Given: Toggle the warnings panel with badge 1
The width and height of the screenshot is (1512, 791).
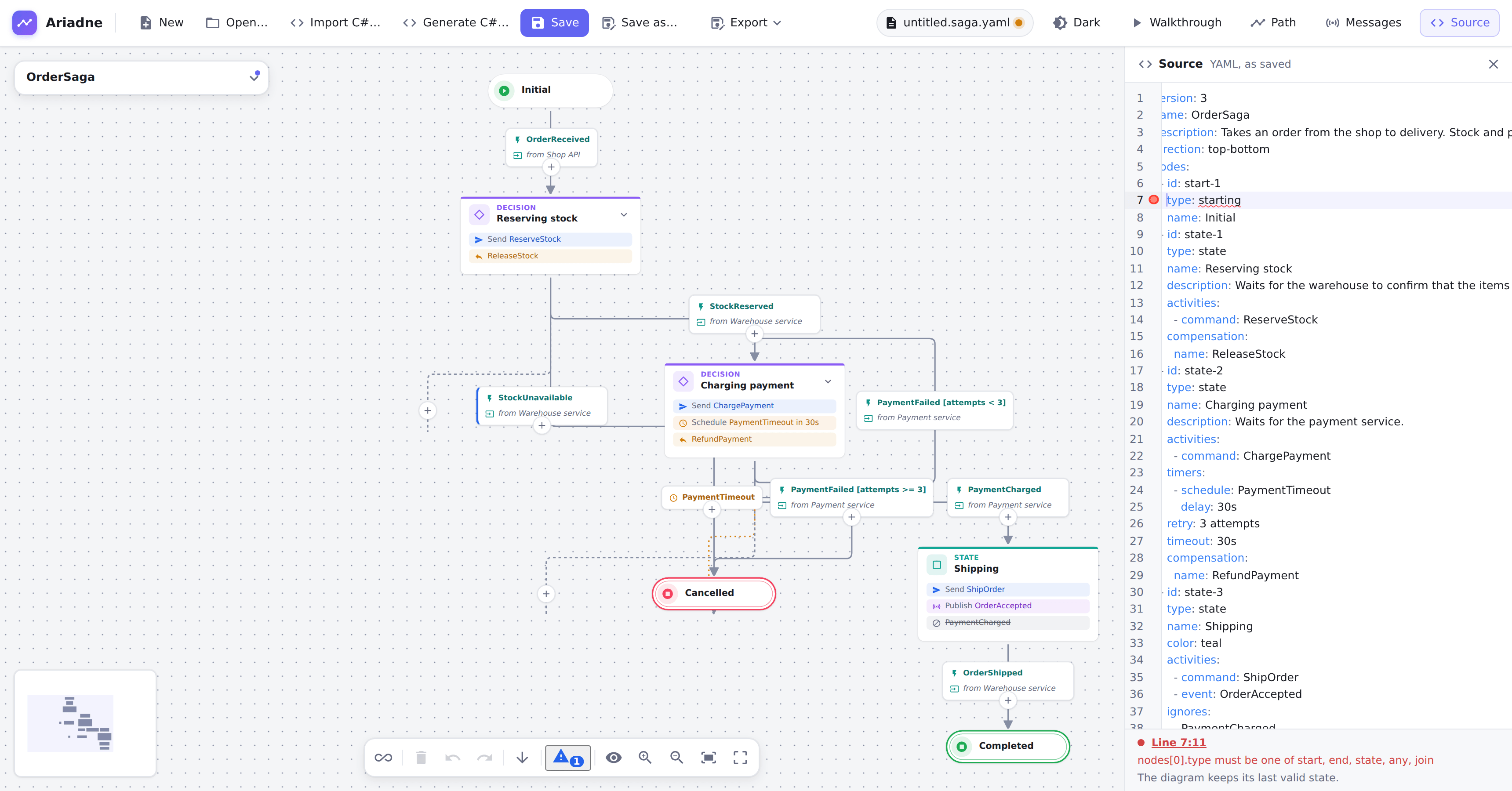Looking at the screenshot, I should coord(567,758).
